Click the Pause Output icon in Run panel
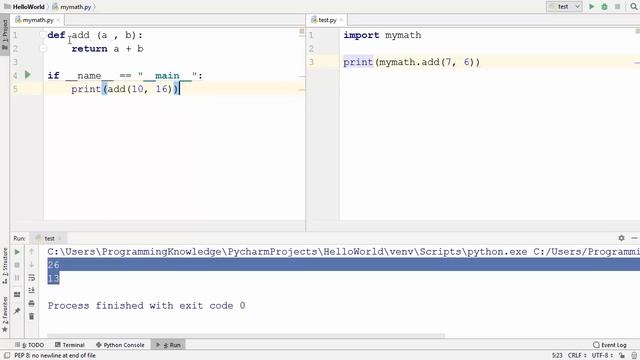640x360 pixels. coord(17,278)
